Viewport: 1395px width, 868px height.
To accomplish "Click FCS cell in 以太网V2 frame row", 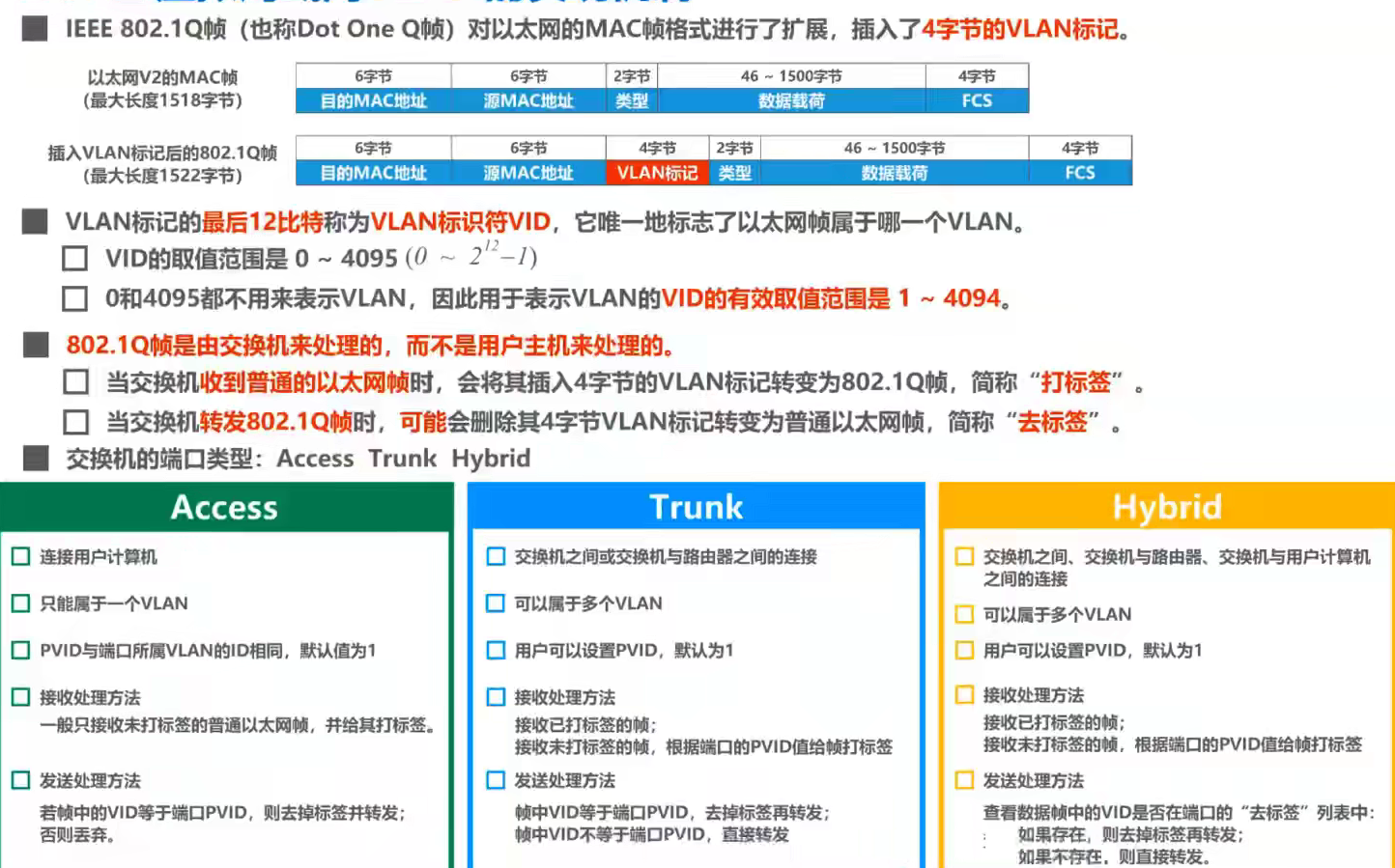I will click(977, 100).
